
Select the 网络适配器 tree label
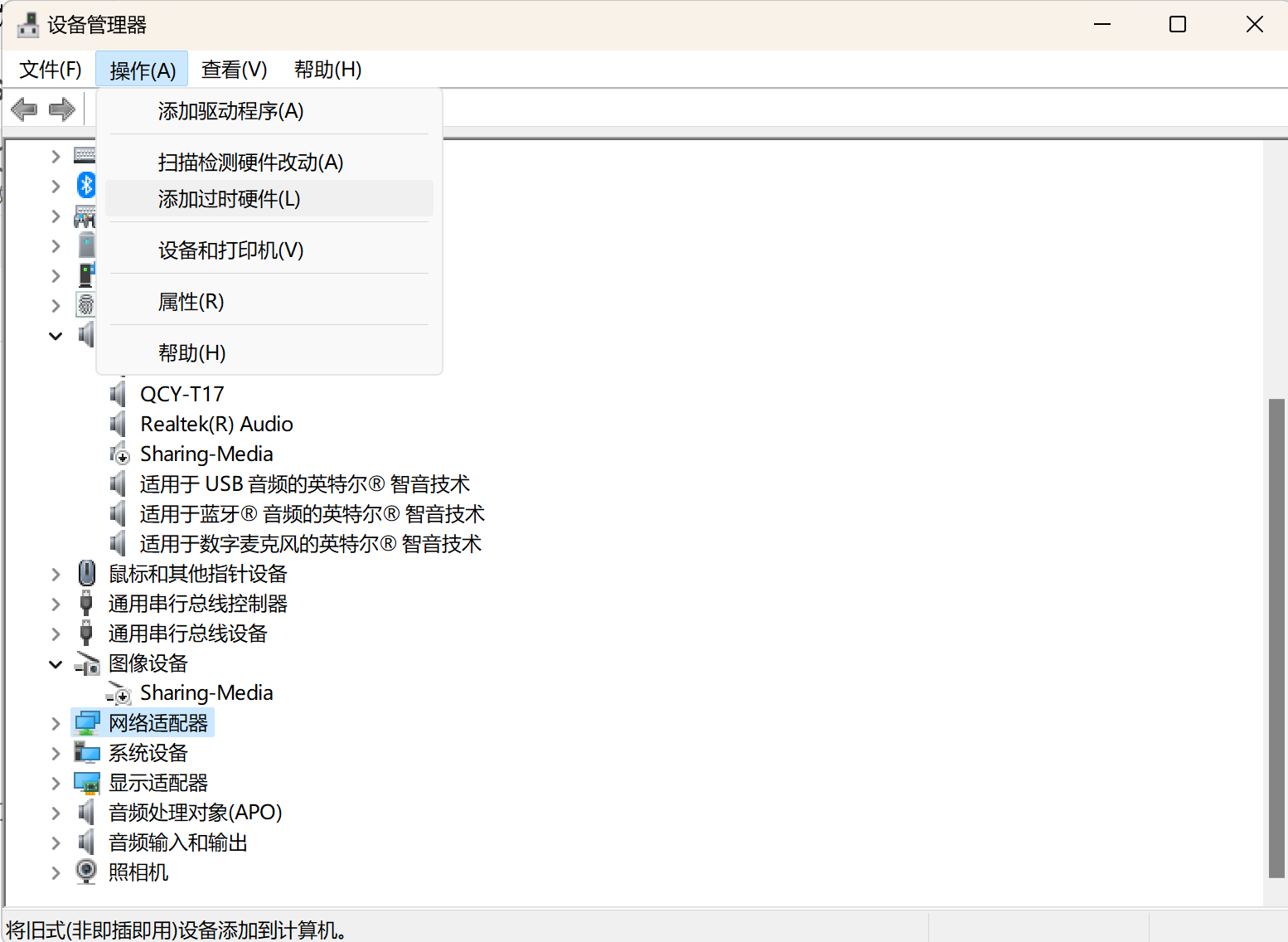point(158,723)
